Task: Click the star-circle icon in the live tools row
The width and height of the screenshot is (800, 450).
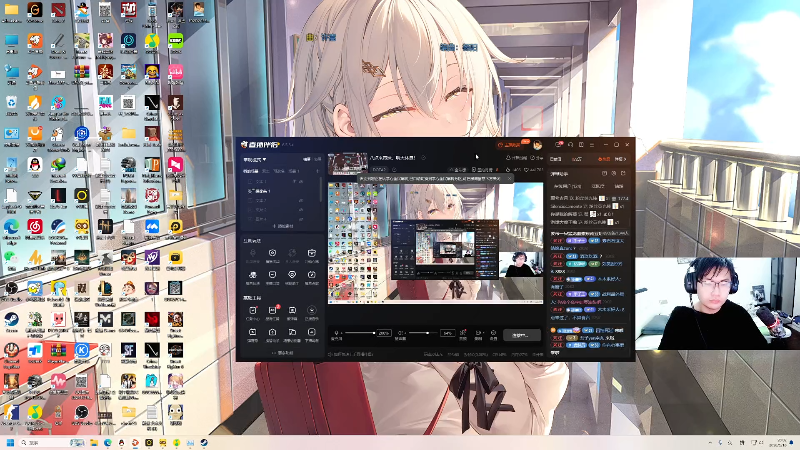Action: point(311,310)
